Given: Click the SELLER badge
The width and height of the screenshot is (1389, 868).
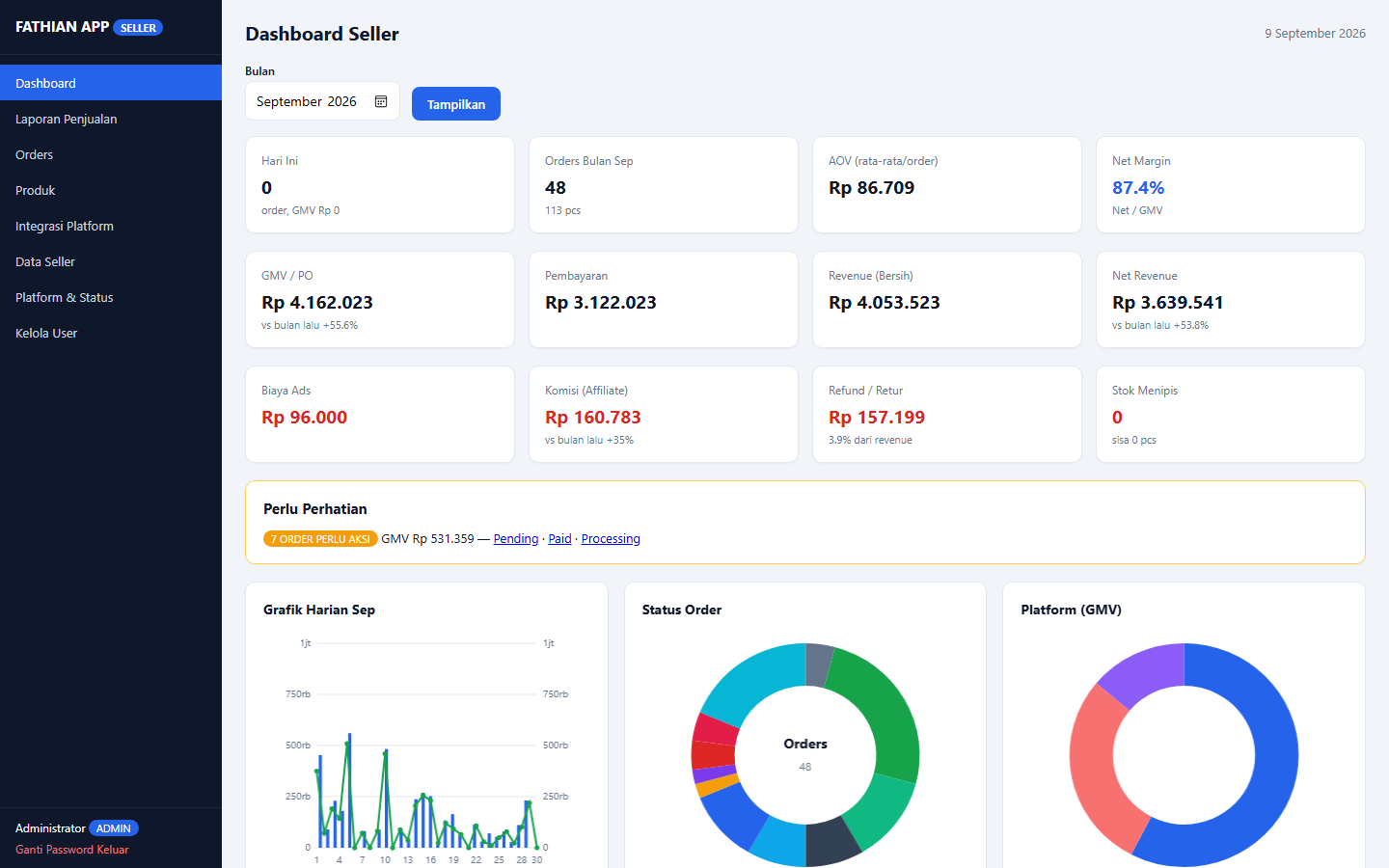Looking at the screenshot, I should click(x=138, y=28).
